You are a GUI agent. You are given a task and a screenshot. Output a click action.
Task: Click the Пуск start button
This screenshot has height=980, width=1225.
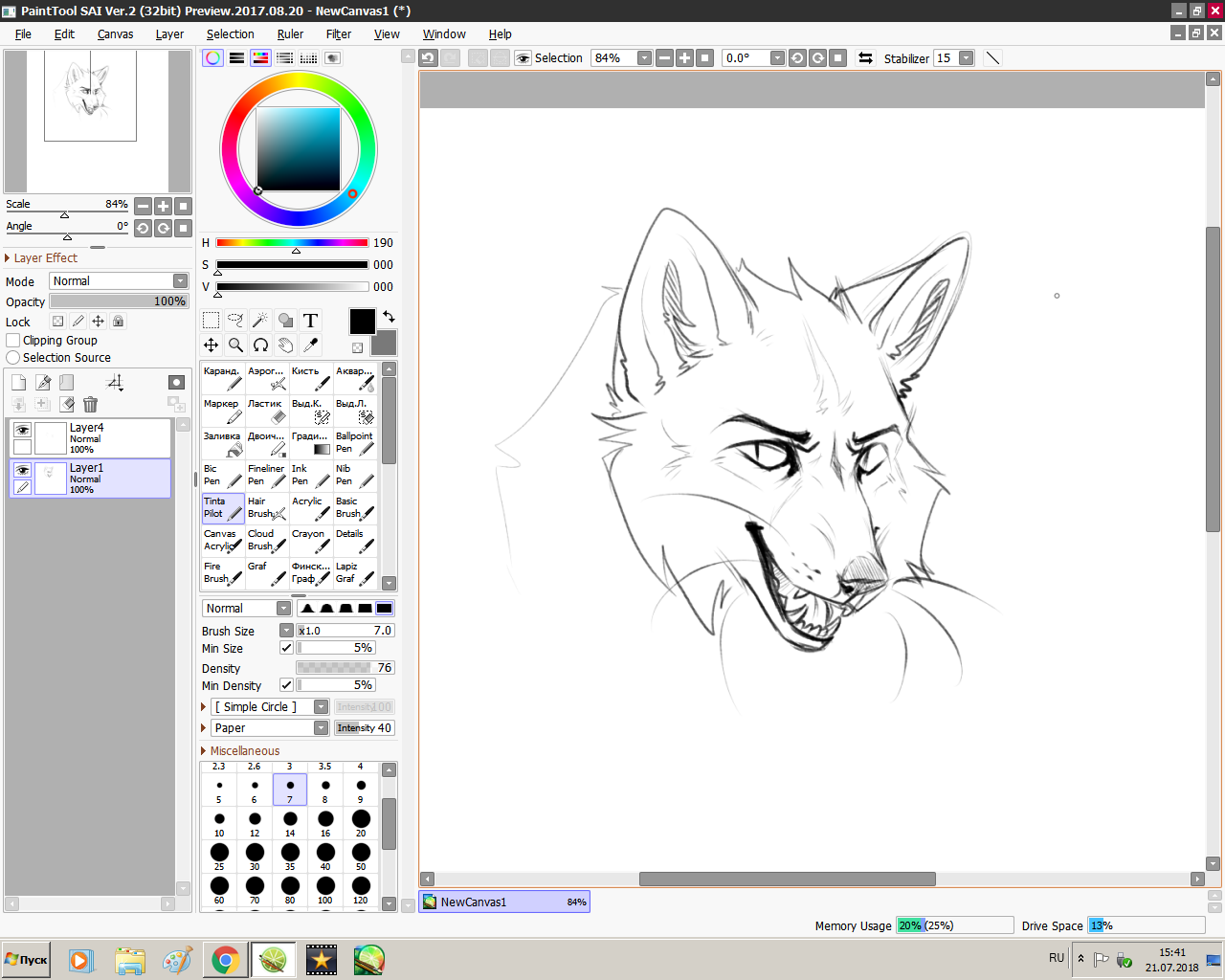point(26,960)
